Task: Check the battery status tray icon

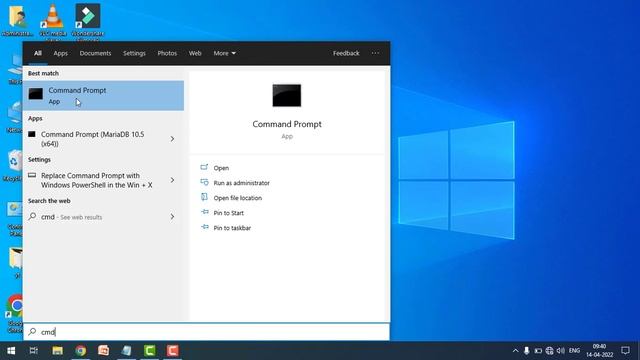Action: [538, 351]
